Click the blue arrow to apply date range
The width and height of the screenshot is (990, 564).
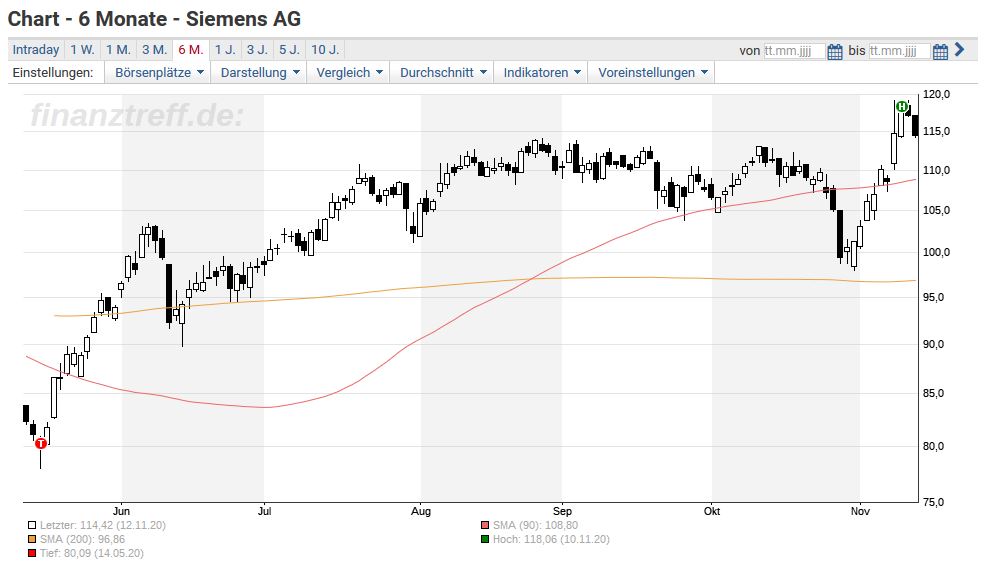click(960, 49)
